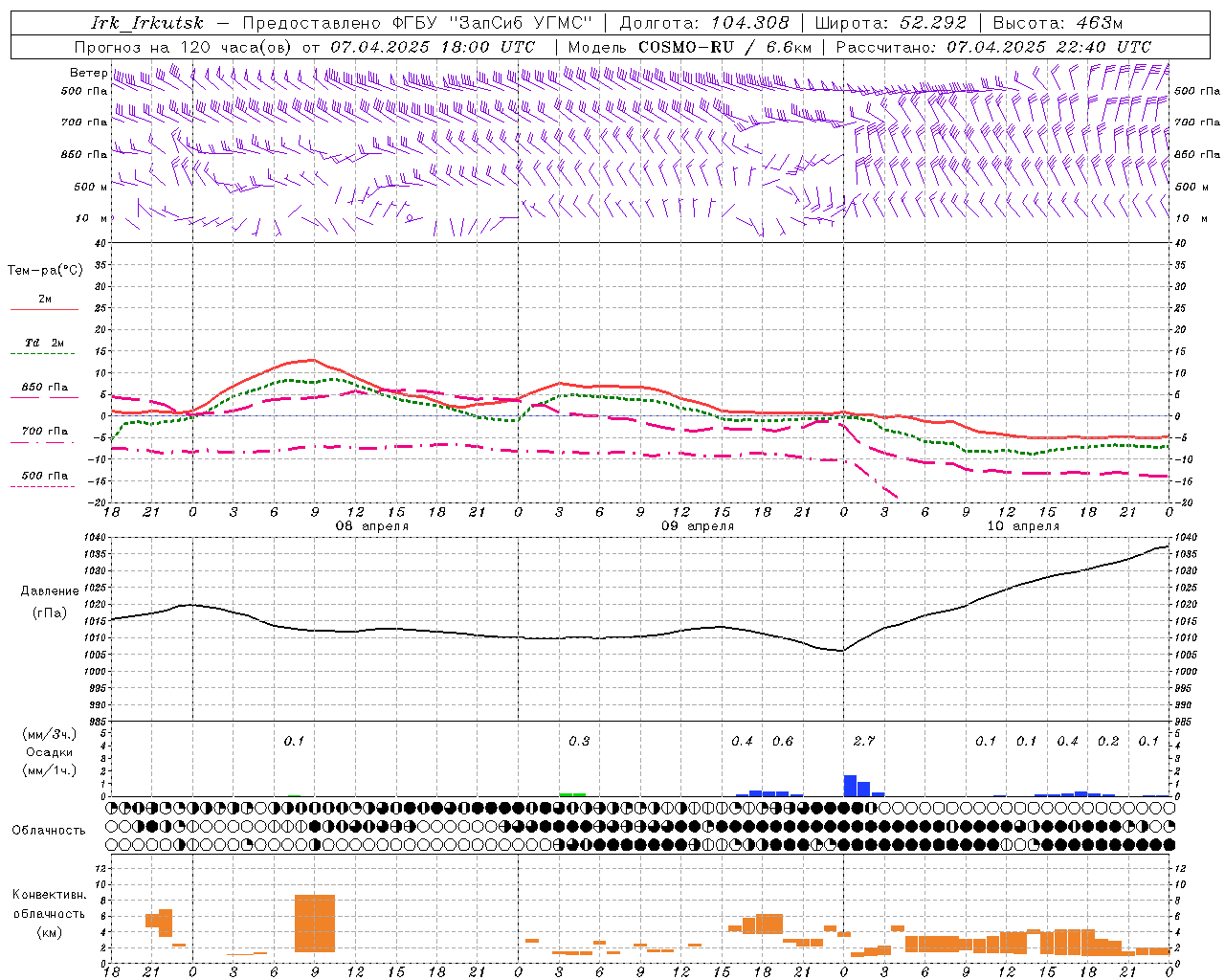Click the 09 апреля date label
Screen dimensions: 1225x980
(x=698, y=526)
